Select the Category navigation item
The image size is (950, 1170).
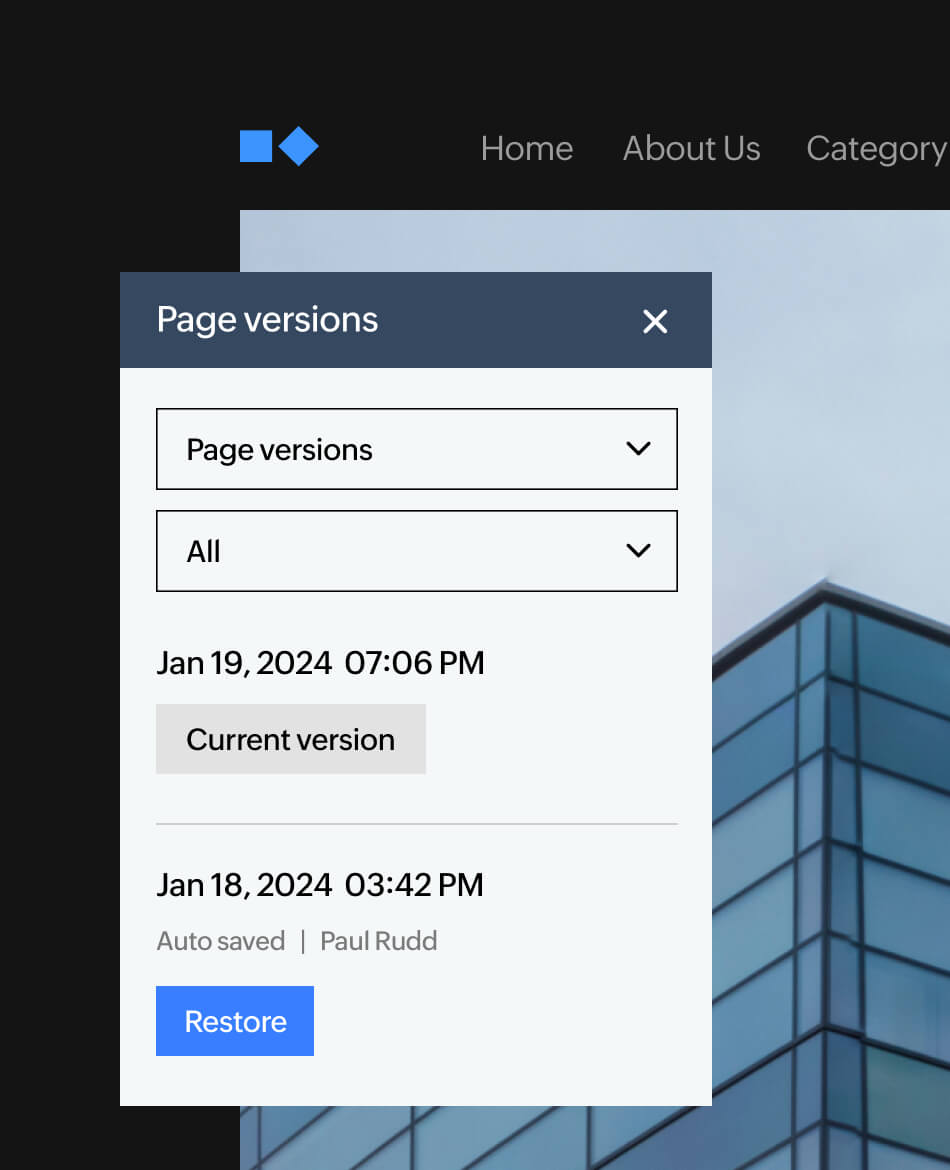coord(876,148)
